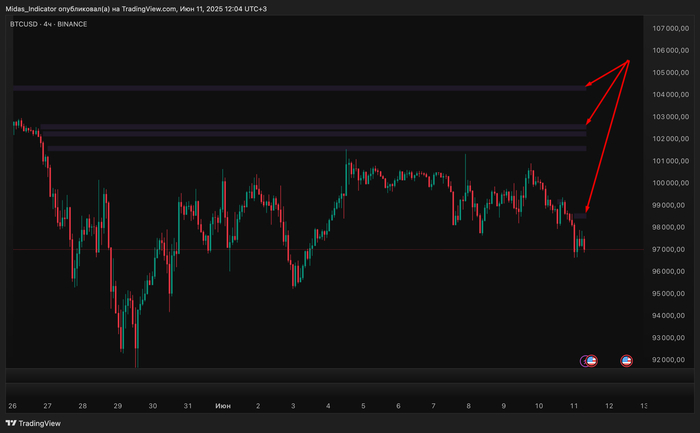Select the purple zone just above 101 000

click(x=315, y=149)
